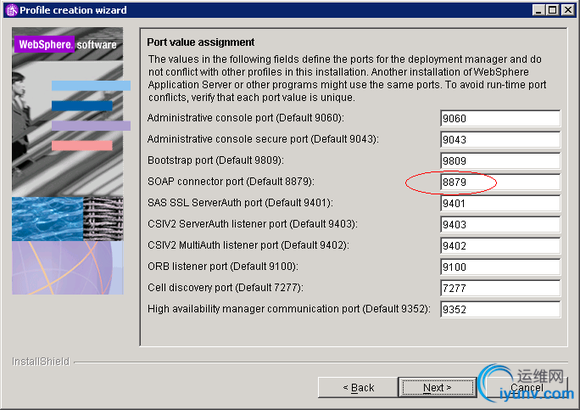This screenshot has width=580, height=410.
Task: Focus the CSIV2 ServerAuth listener port field 9403
Action: point(500,225)
